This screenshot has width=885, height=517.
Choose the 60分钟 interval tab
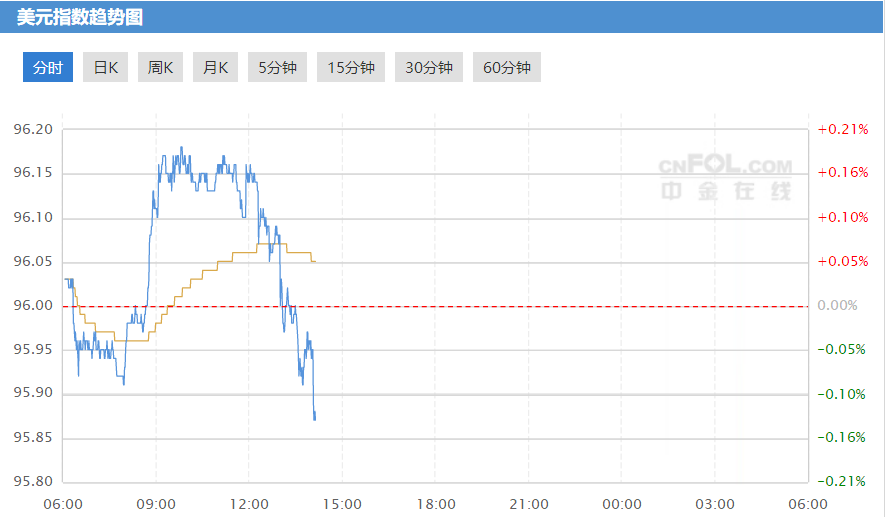pos(506,68)
